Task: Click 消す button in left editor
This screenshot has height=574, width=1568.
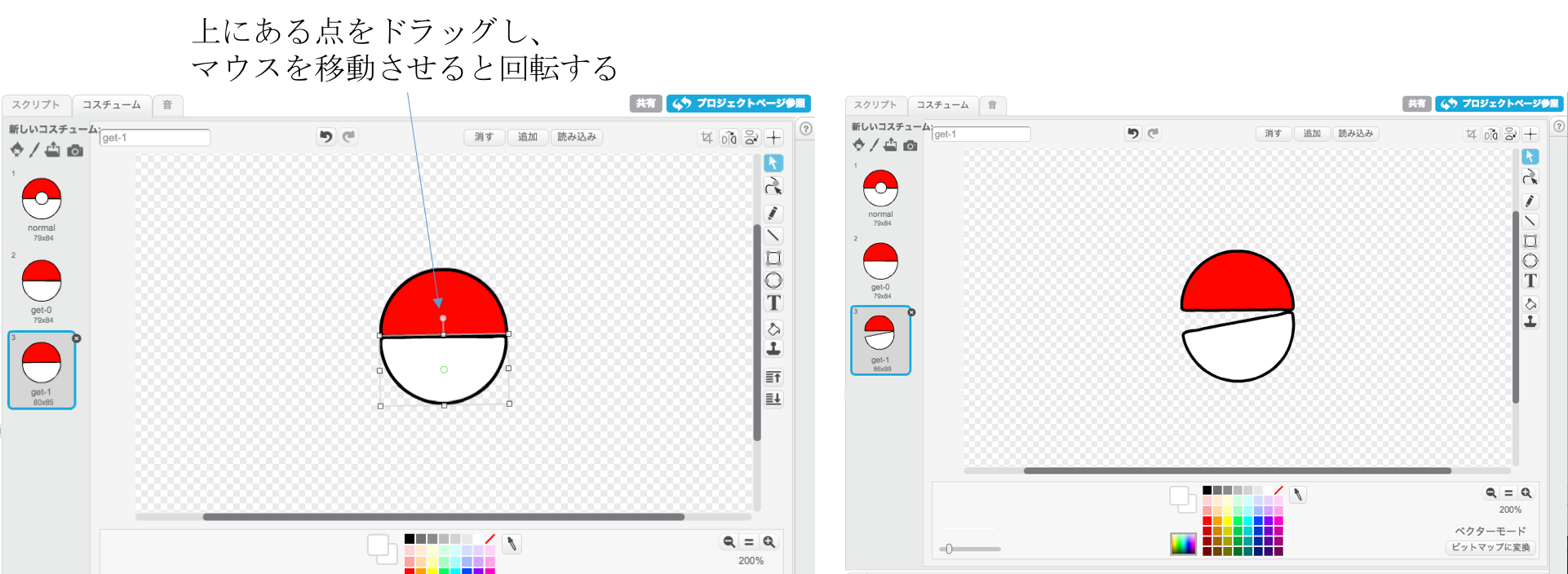Action: click(x=485, y=137)
